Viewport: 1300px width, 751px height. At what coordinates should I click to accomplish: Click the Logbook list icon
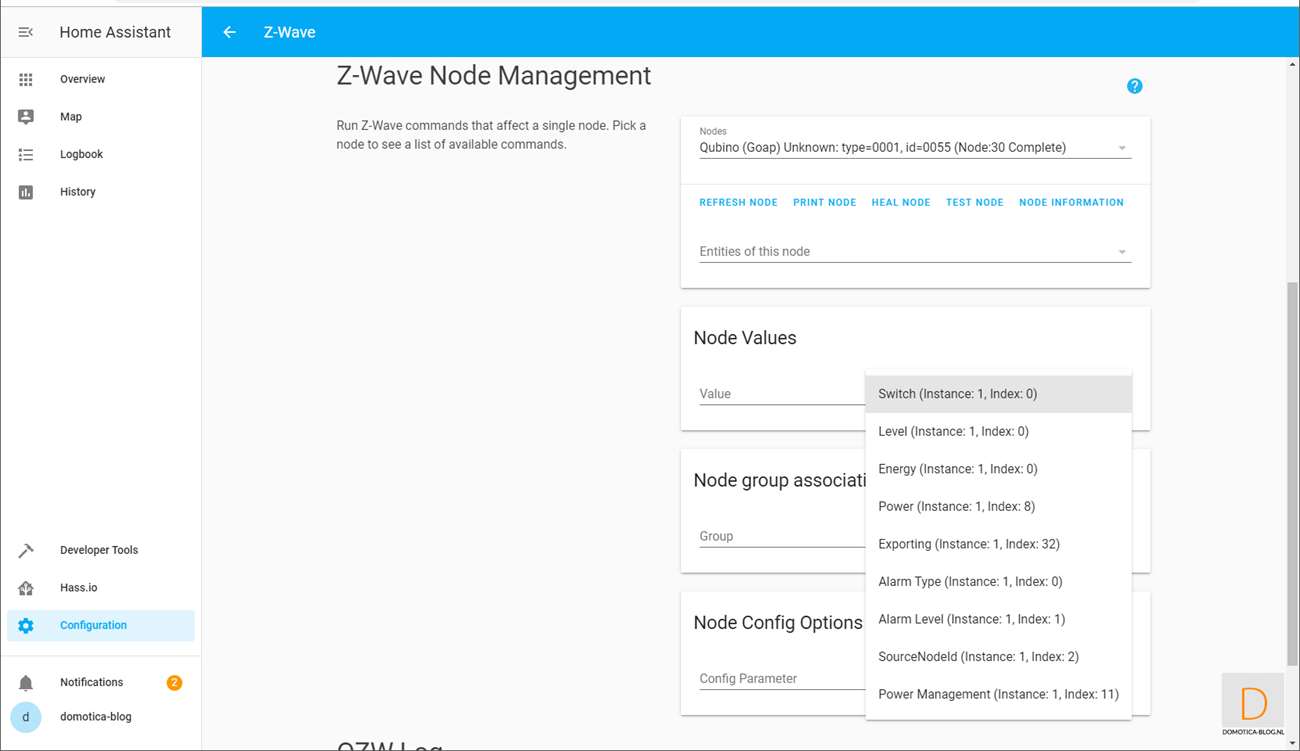point(26,155)
